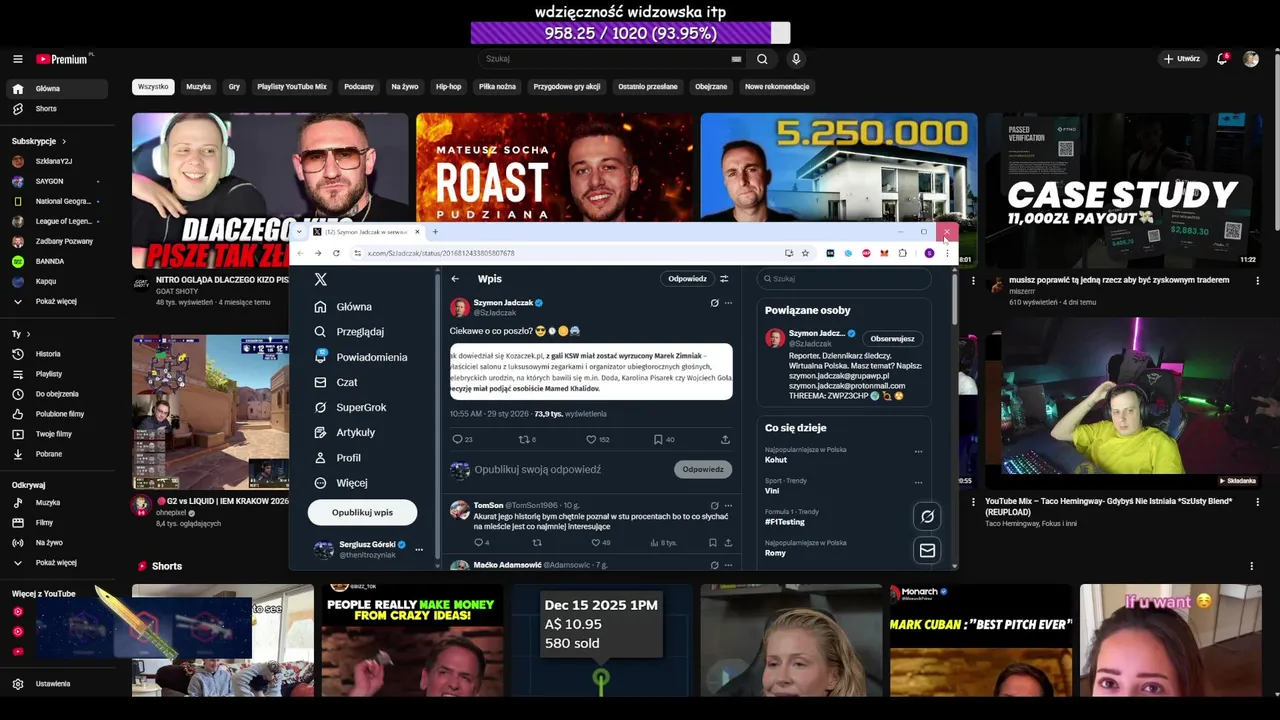Open a new Chrome tab with plus
The height and width of the screenshot is (720, 1280).
coord(435,232)
